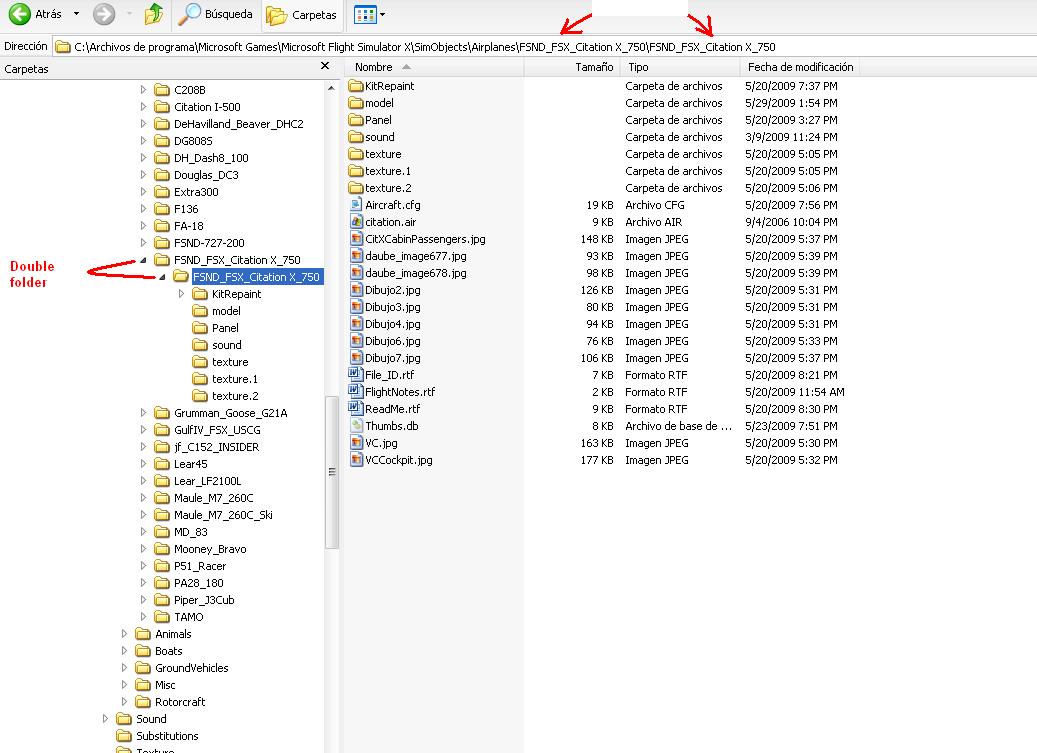The image size is (1037, 753).
Task: Expand the Citation I-500 tree node
Action: pyautogui.click(x=144, y=106)
